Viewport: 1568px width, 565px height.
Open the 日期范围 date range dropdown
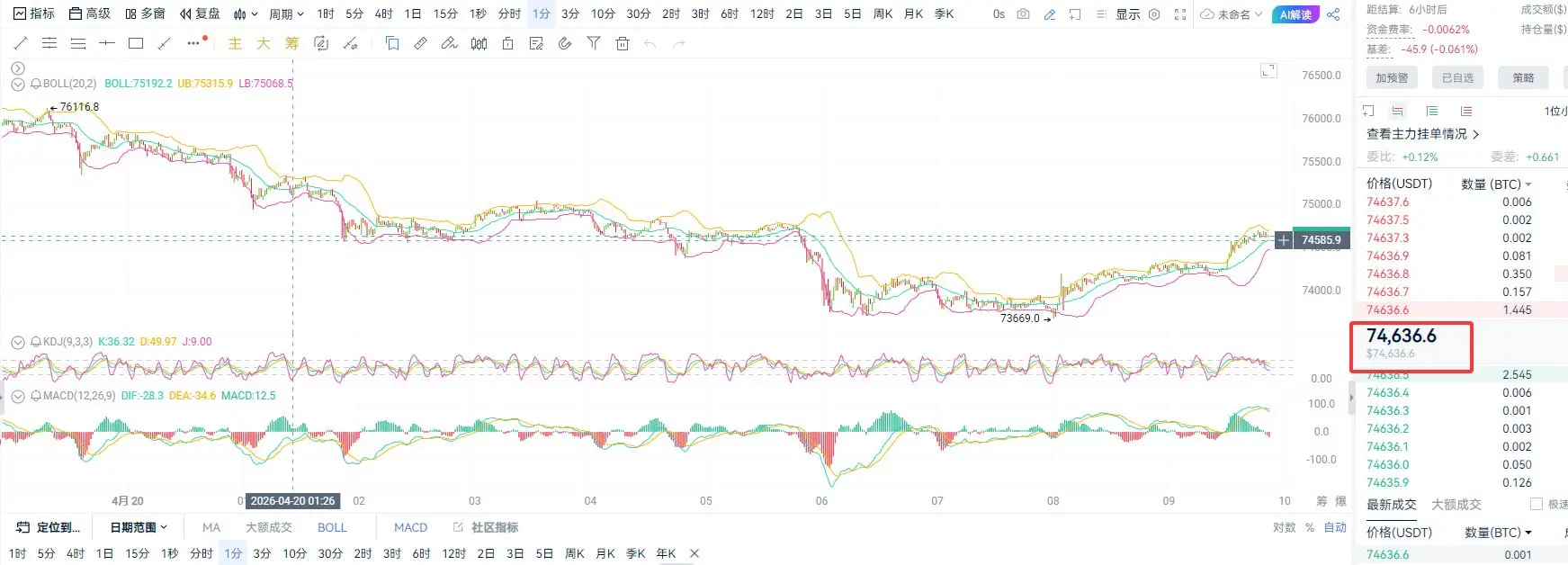[x=139, y=527]
